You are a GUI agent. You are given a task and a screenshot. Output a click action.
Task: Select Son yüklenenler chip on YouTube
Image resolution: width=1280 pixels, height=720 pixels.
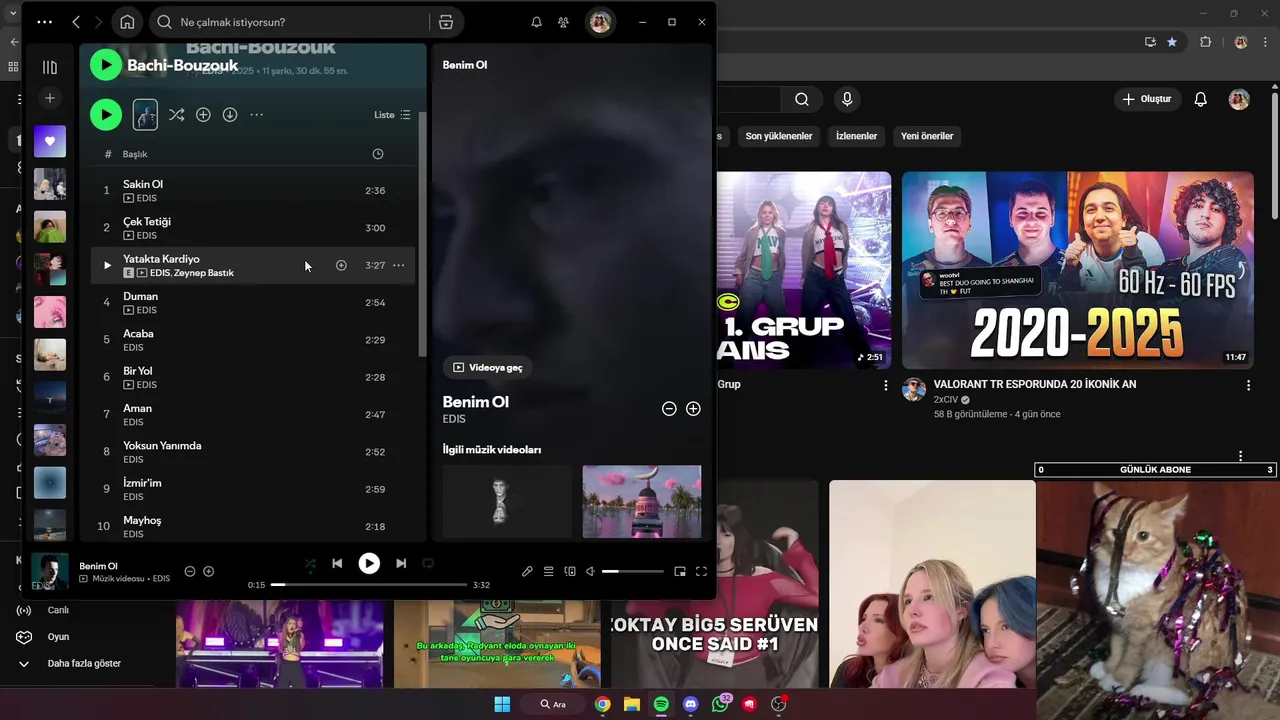point(779,136)
